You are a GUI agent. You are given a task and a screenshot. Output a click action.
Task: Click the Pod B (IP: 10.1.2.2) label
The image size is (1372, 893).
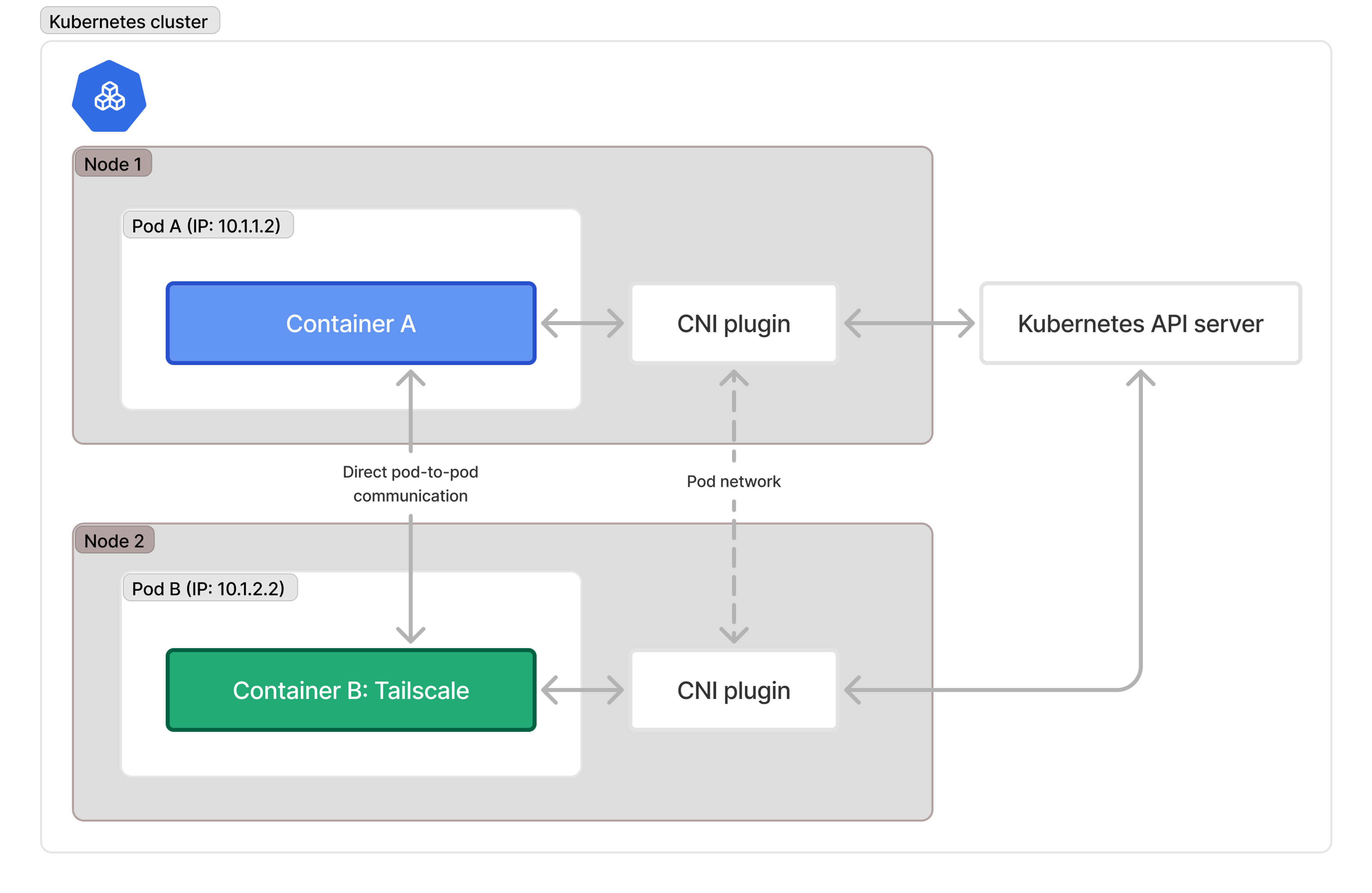coord(209,589)
